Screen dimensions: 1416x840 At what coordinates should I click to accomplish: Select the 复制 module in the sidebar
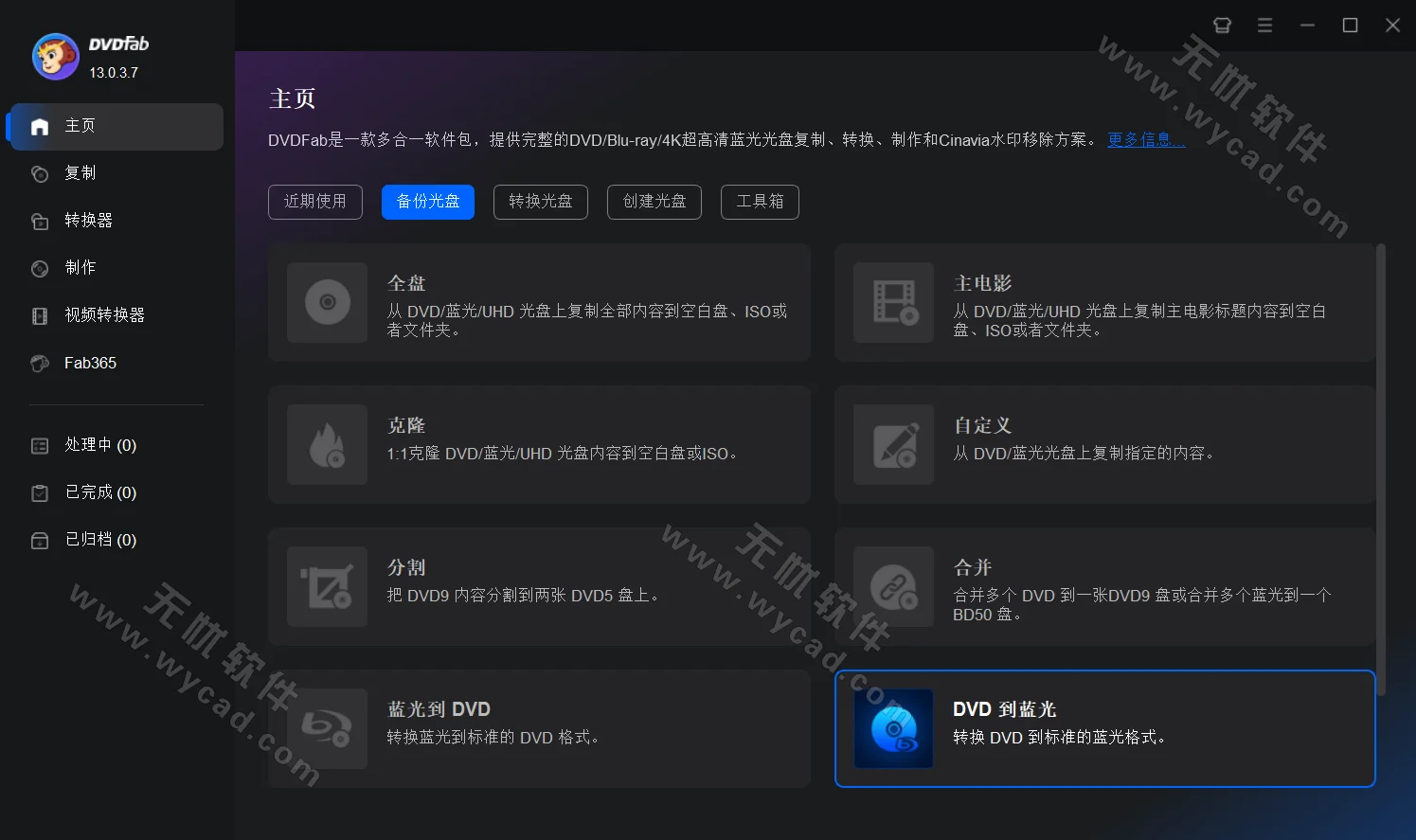[x=81, y=173]
